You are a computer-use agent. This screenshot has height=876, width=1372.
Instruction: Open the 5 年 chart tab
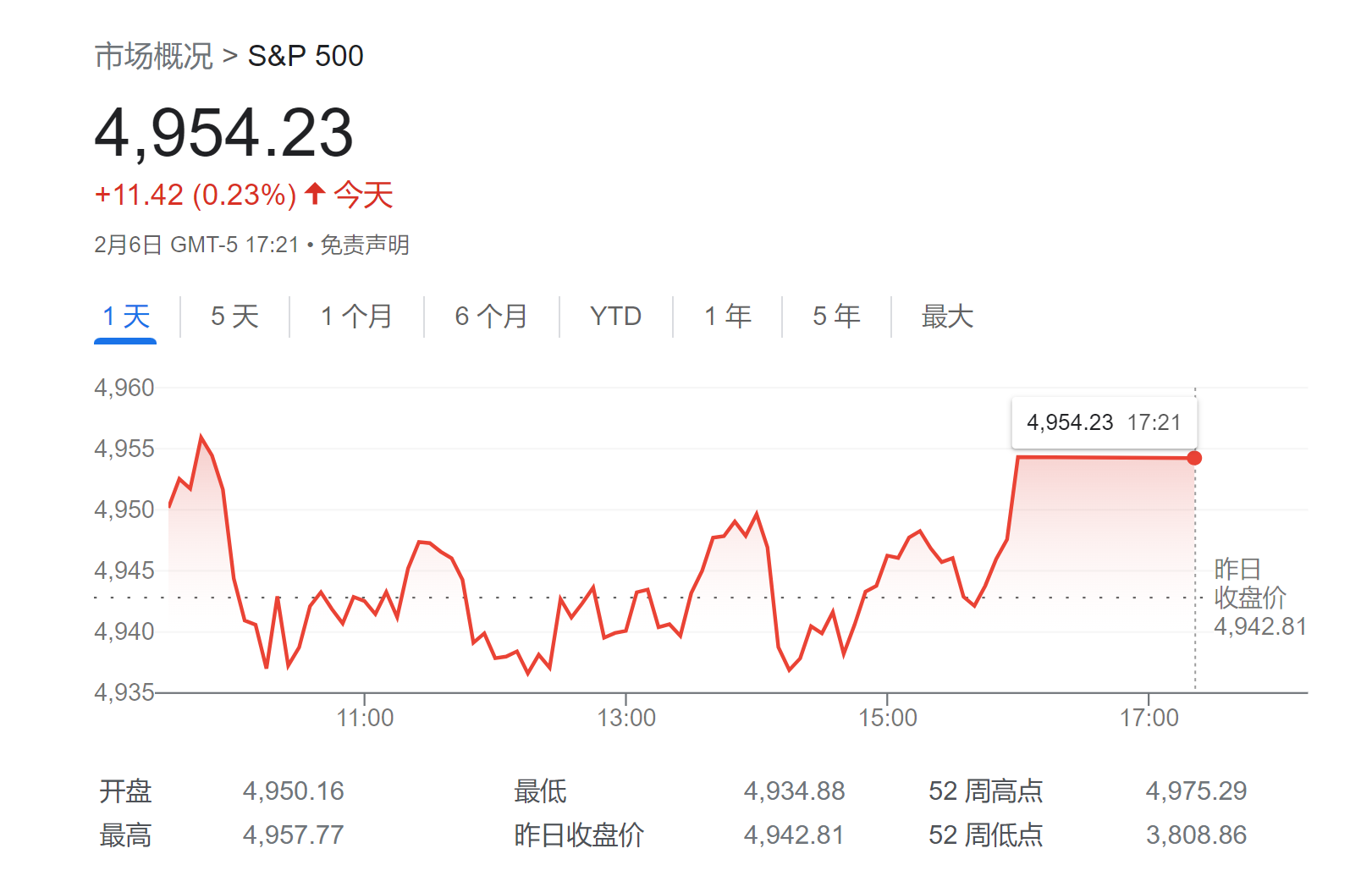tap(836, 317)
